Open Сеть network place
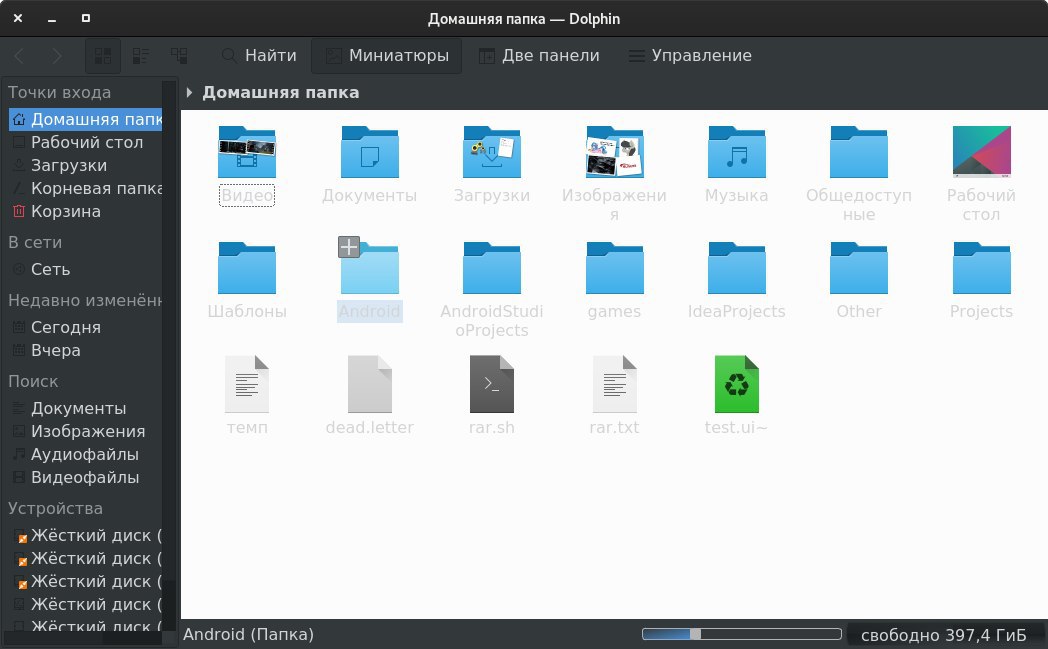Image resolution: width=1048 pixels, height=649 pixels. pyautogui.click(x=86, y=269)
